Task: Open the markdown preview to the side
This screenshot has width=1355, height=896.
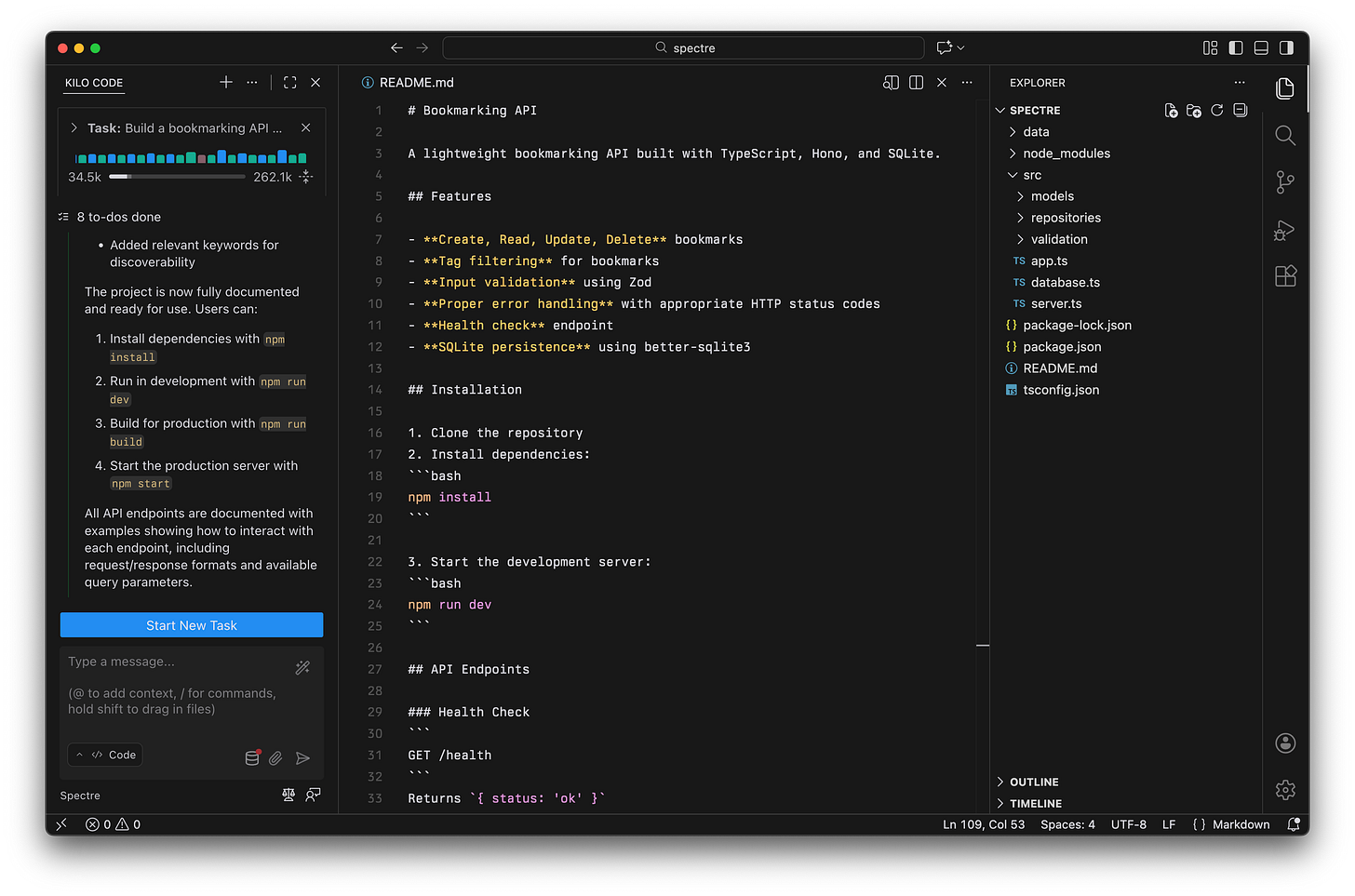Action: (891, 83)
